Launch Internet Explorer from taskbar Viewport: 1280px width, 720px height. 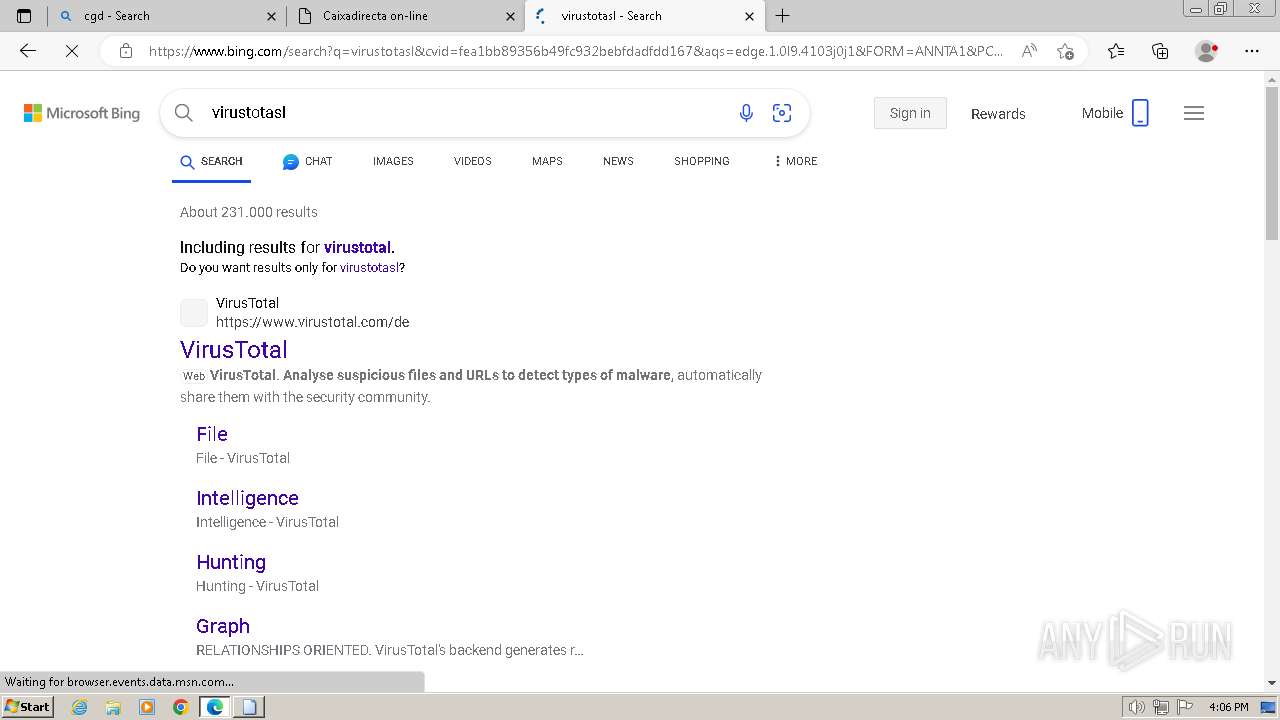pyautogui.click(x=80, y=707)
